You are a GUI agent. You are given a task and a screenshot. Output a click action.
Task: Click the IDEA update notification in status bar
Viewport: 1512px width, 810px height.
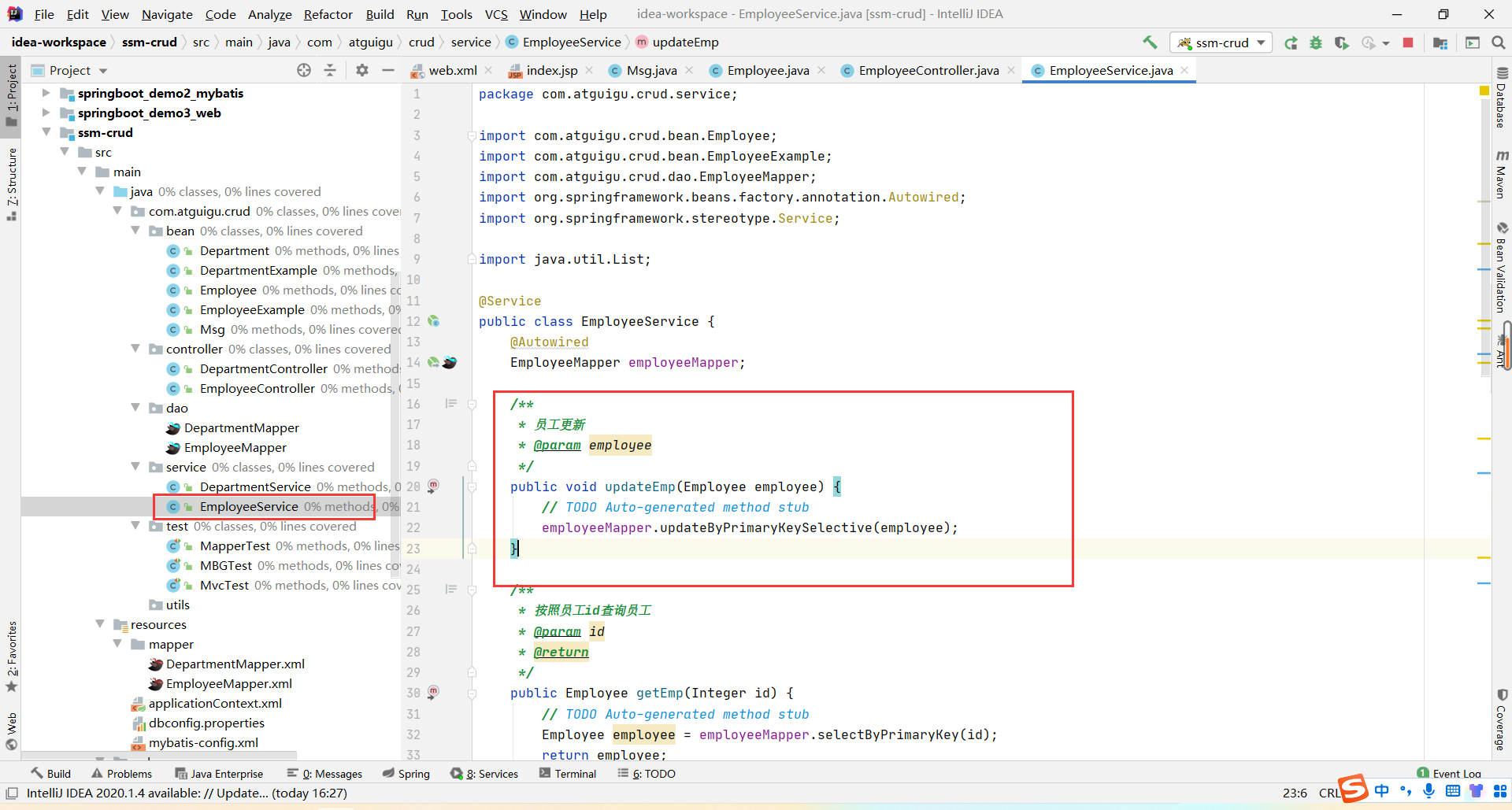tap(187, 793)
